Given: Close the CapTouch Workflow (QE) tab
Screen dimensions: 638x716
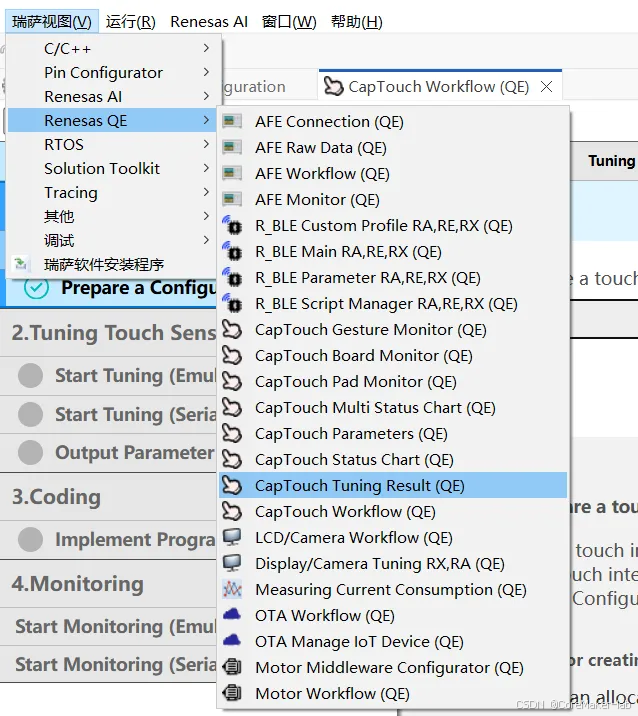Looking at the screenshot, I should (x=546, y=86).
